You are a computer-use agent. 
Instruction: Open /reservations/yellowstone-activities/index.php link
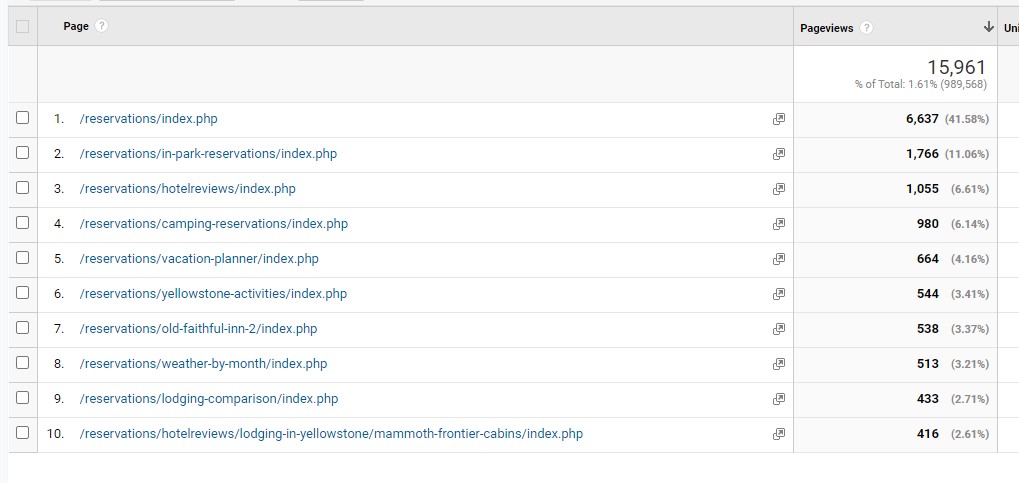pos(213,294)
